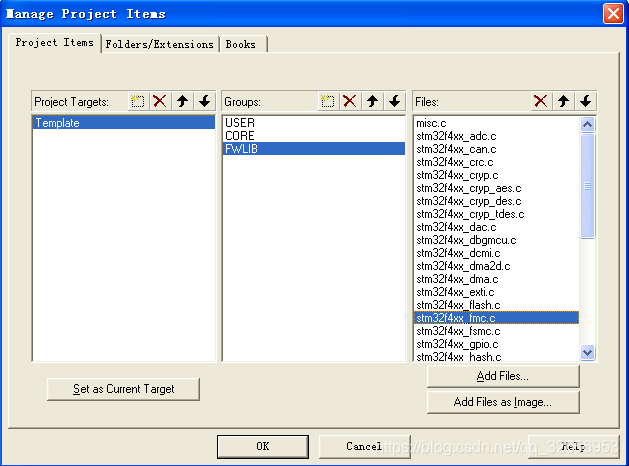Image resolution: width=629 pixels, height=466 pixels.
Task: Close the Manage Project Items window
Action: coord(613,14)
